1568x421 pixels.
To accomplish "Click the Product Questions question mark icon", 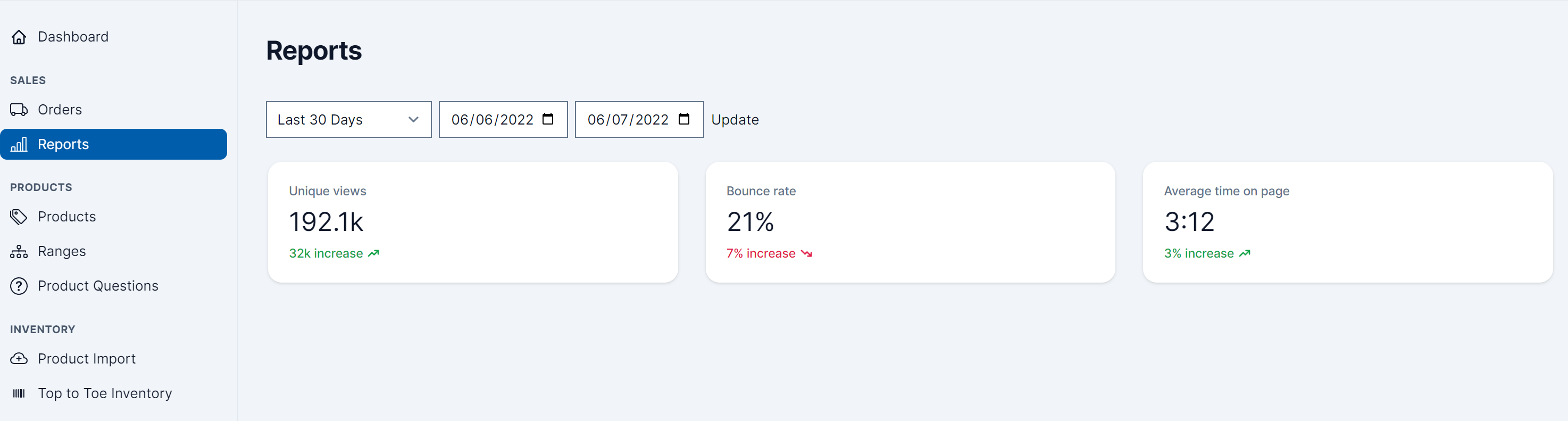I will click(x=19, y=286).
